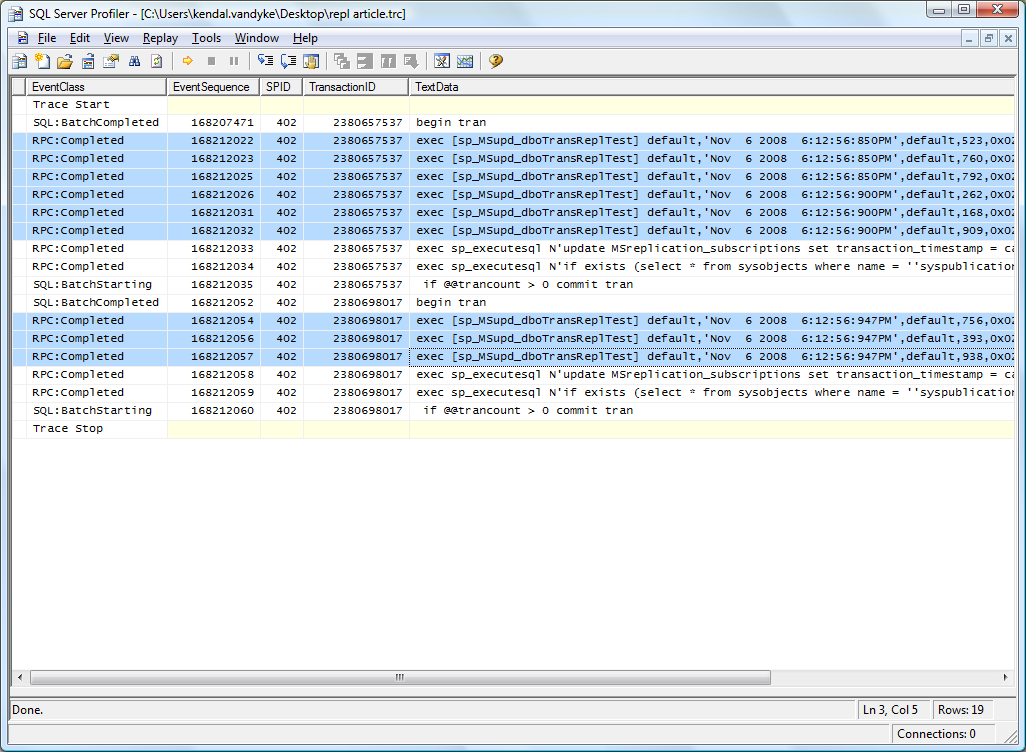
Task: Open the Help menu
Action: click(305, 38)
